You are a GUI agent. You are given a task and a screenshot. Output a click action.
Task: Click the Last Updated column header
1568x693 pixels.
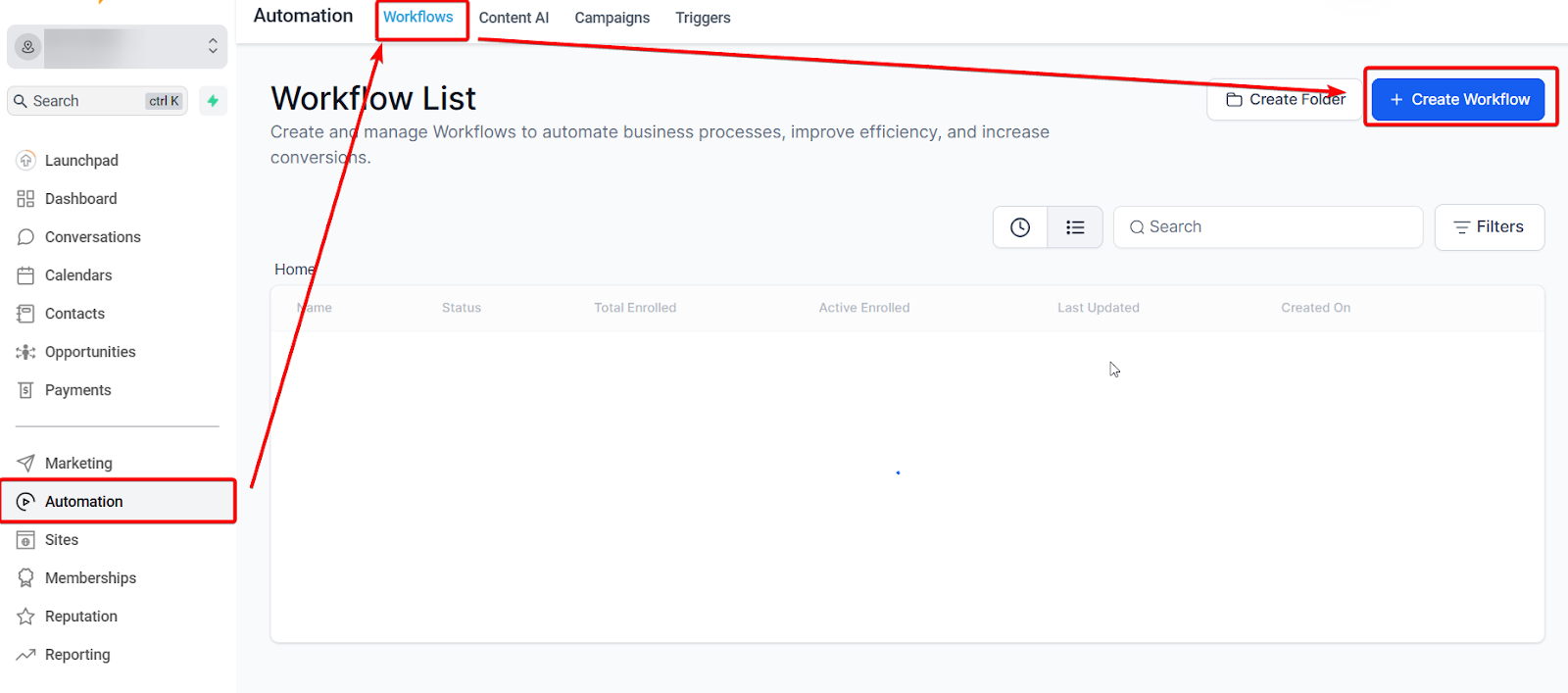[1099, 308]
